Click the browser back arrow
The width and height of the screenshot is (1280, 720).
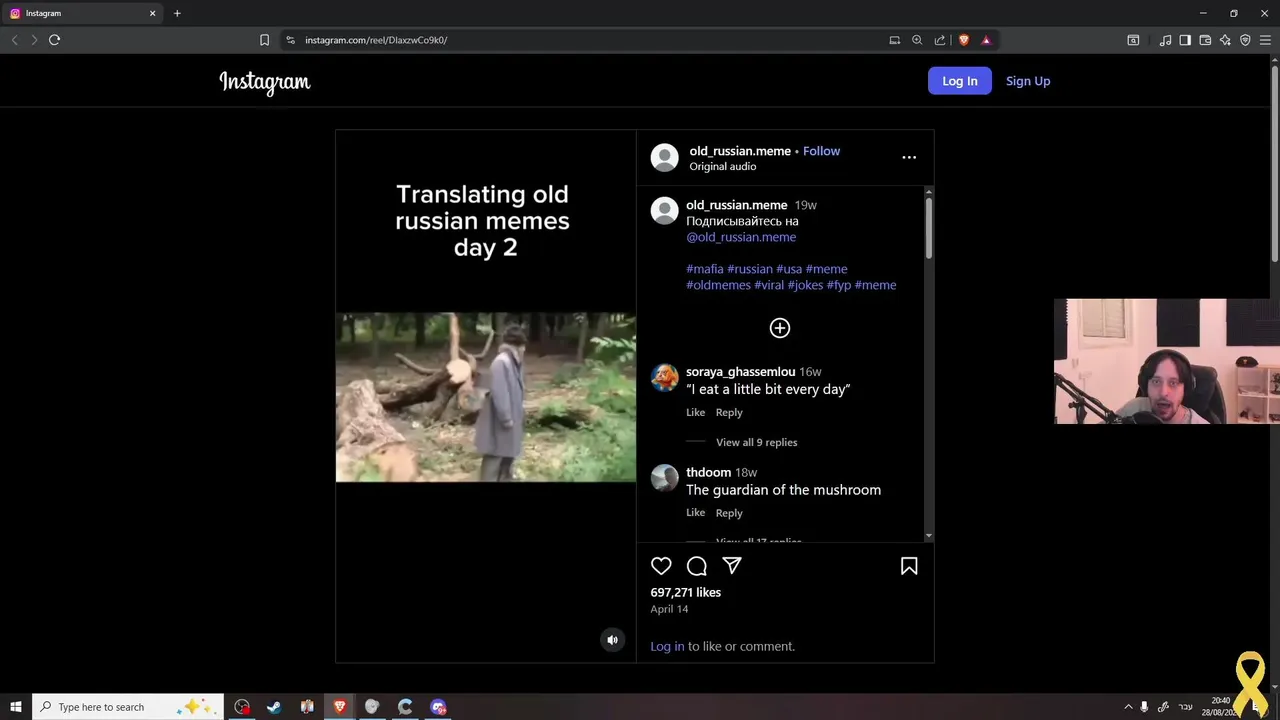point(14,40)
